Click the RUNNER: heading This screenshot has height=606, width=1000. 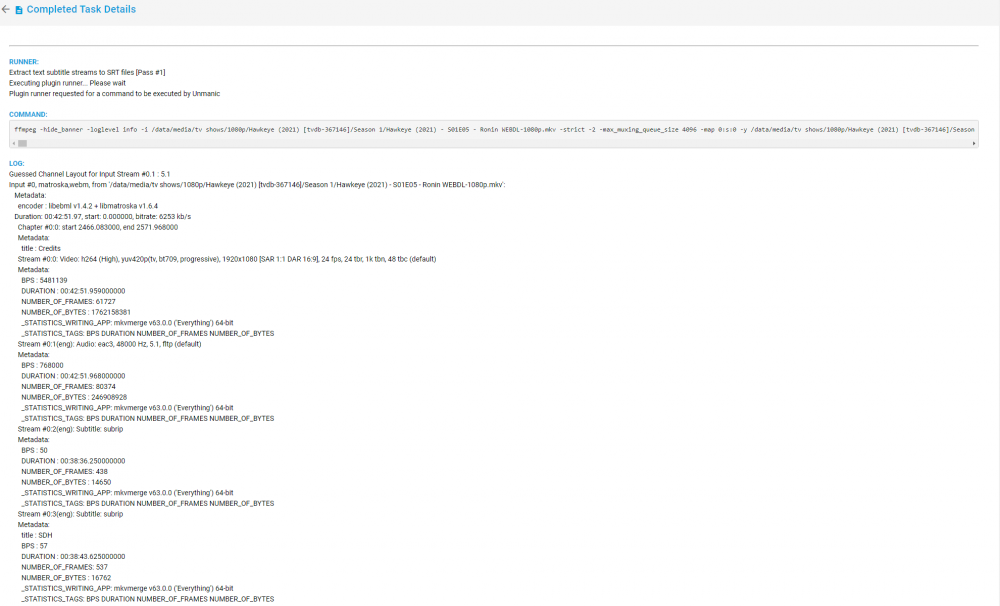point(24,62)
